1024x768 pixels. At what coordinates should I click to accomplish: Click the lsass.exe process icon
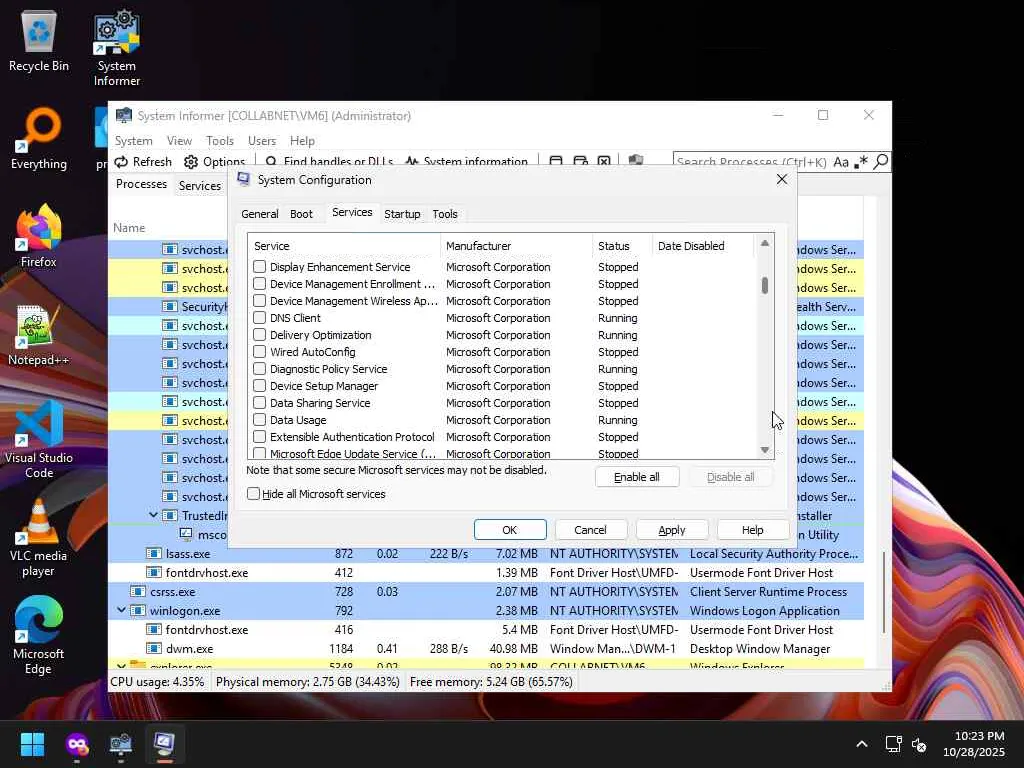click(x=153, y=554)
